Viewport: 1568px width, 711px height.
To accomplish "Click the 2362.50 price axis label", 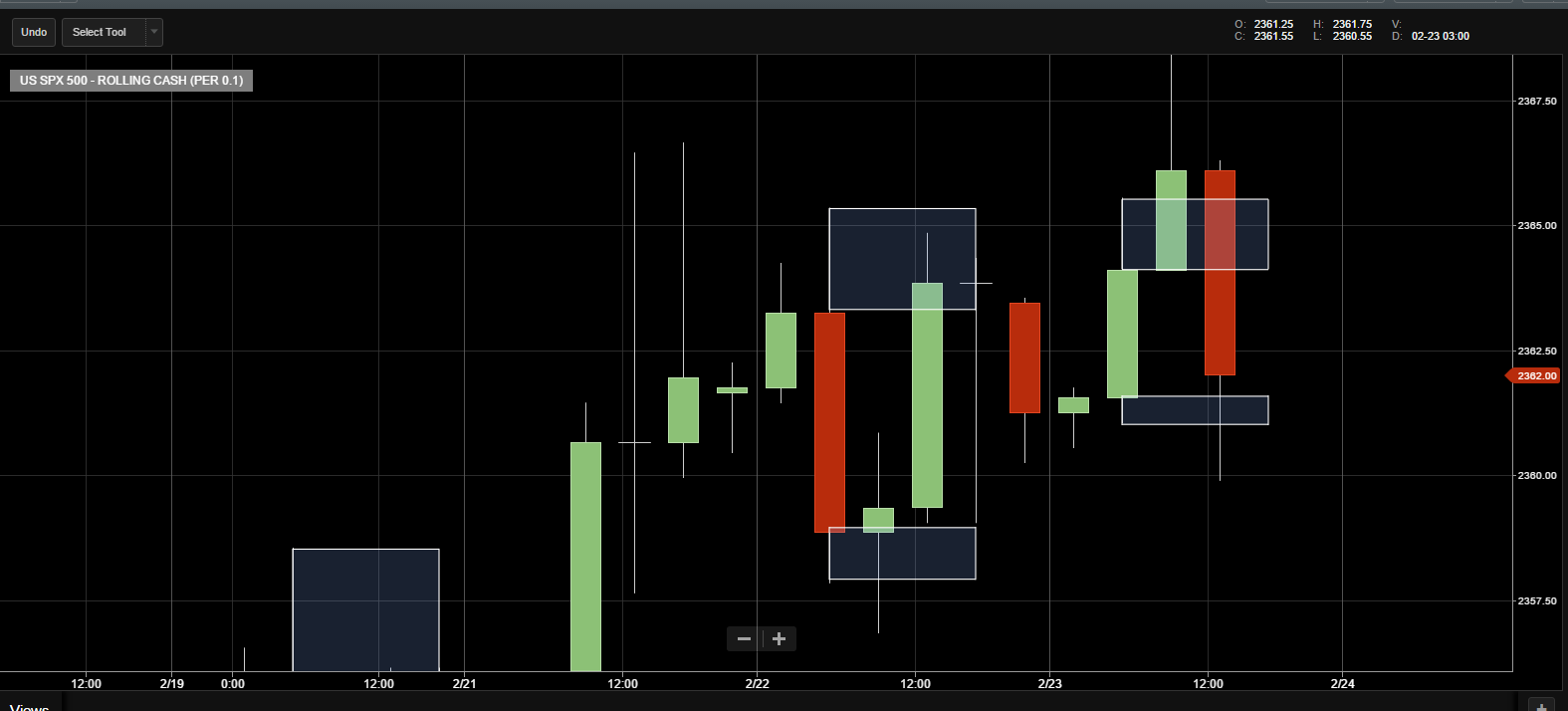I will [x=1536, y=352].
